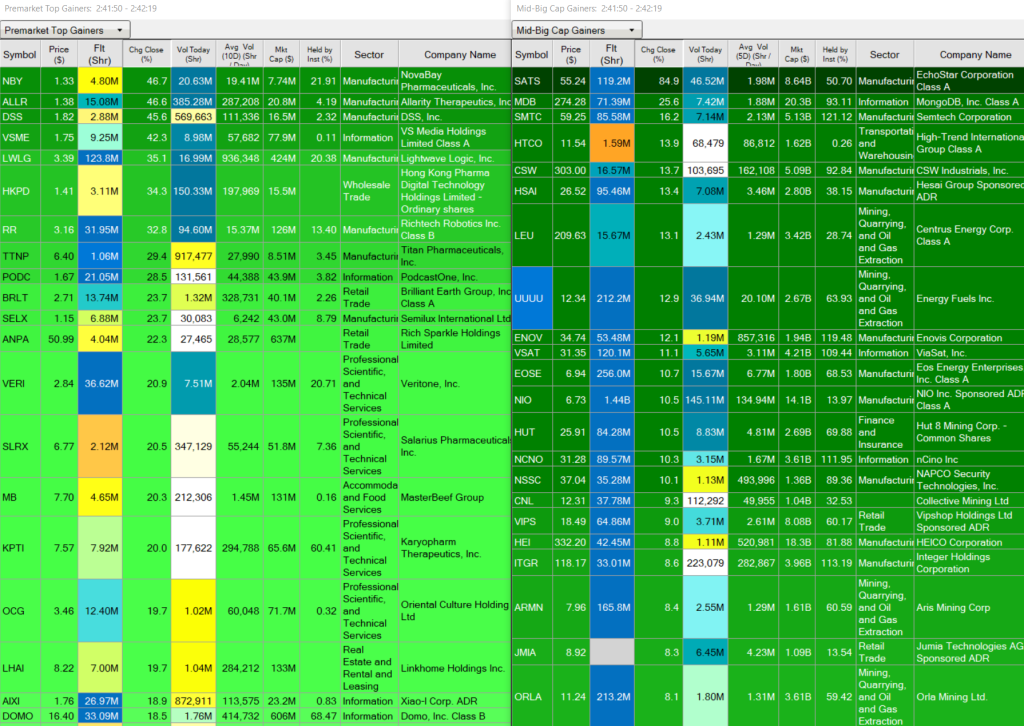
Task: Click Vol Today header in Mid-Big Cap Gainers
Action: [x=705, y=55]
